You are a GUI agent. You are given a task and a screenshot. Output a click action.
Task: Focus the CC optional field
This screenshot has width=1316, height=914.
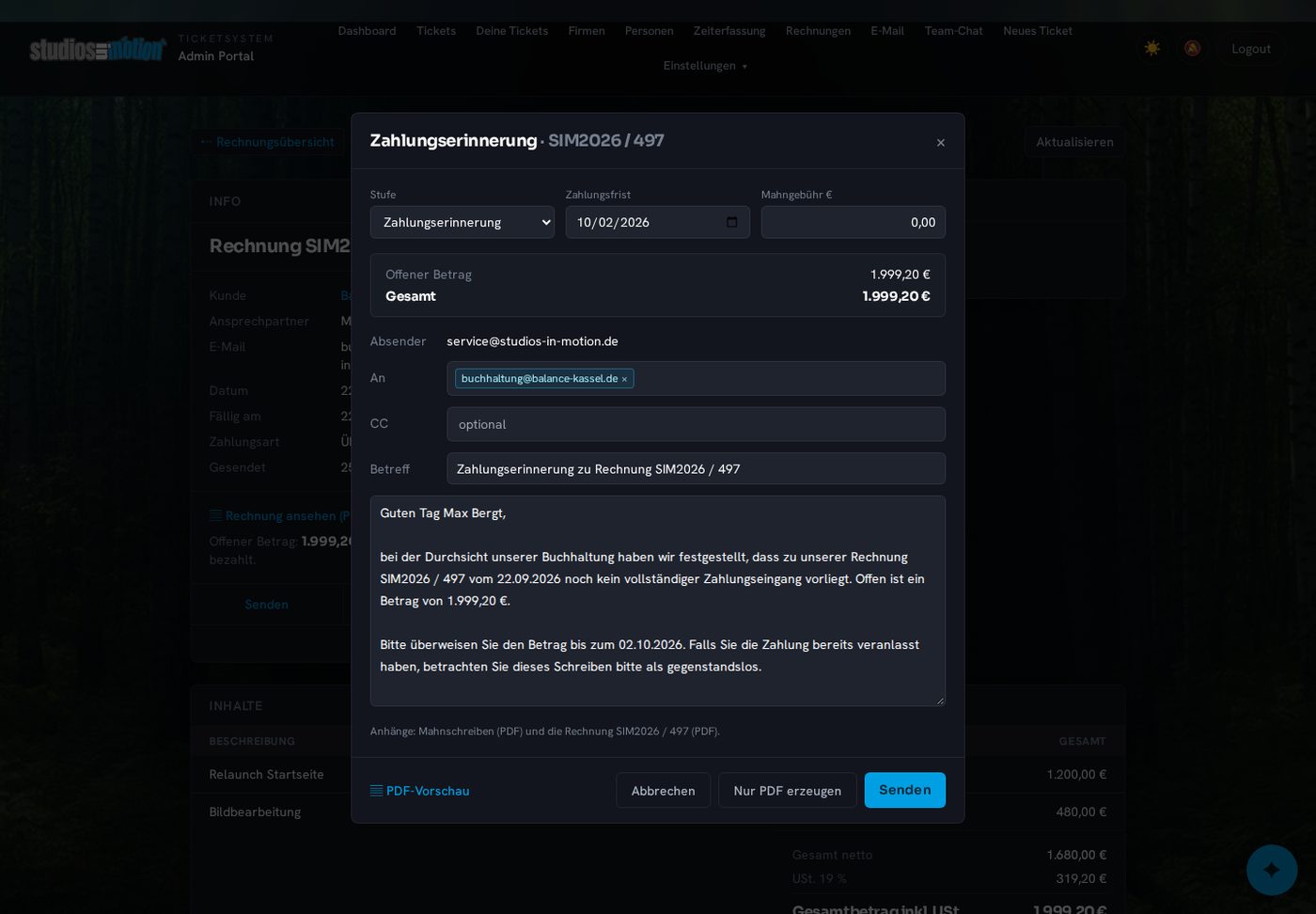click(696, 424)
